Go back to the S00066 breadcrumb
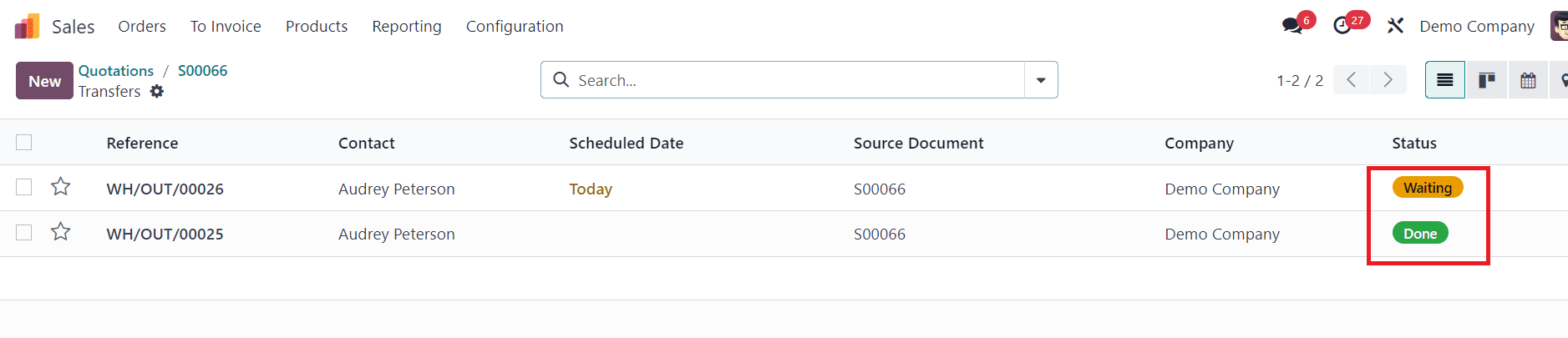The image size is (1568, 338). coord(202,71)
